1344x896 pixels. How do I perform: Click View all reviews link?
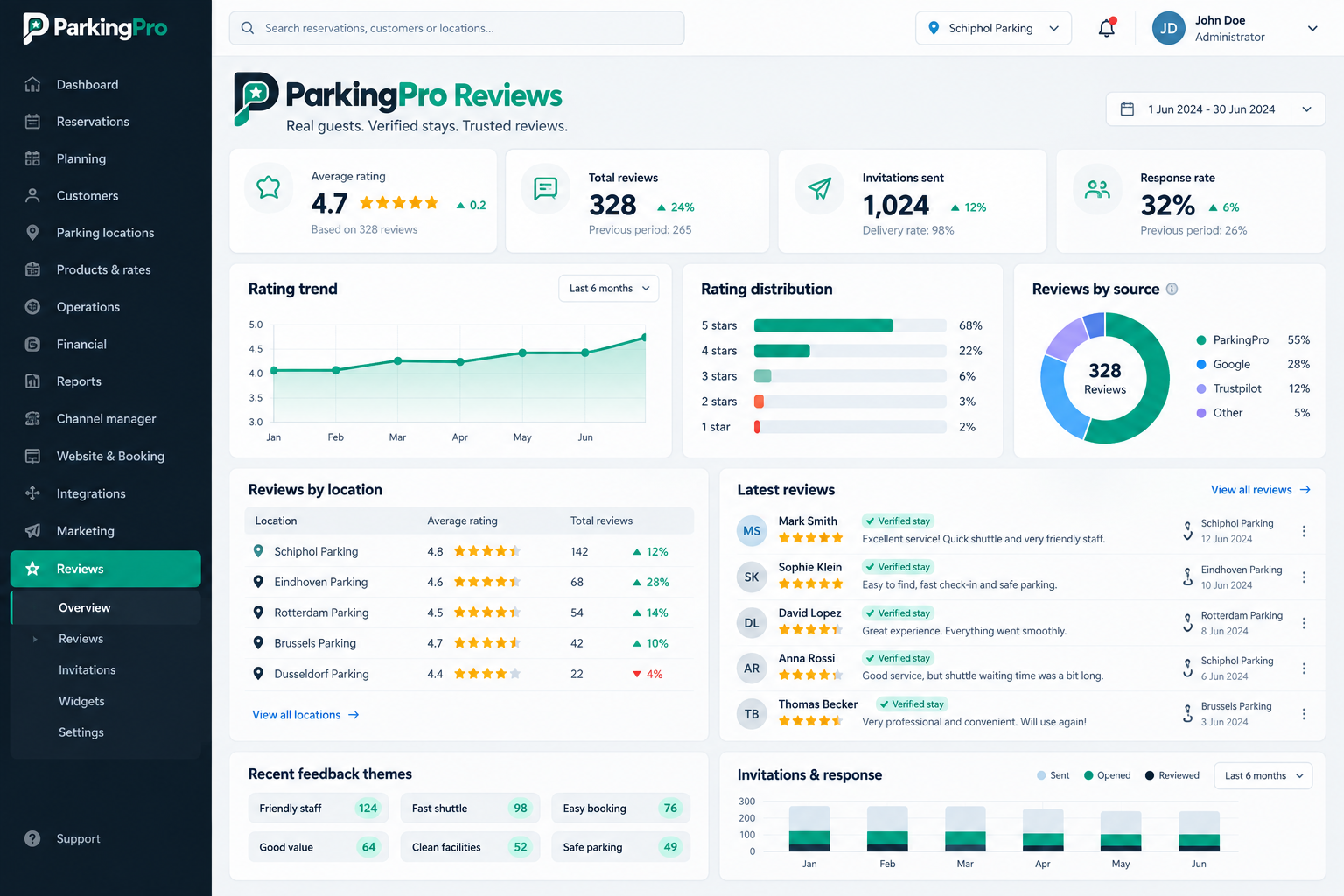pyautogui.click(x=1261, y=490)
